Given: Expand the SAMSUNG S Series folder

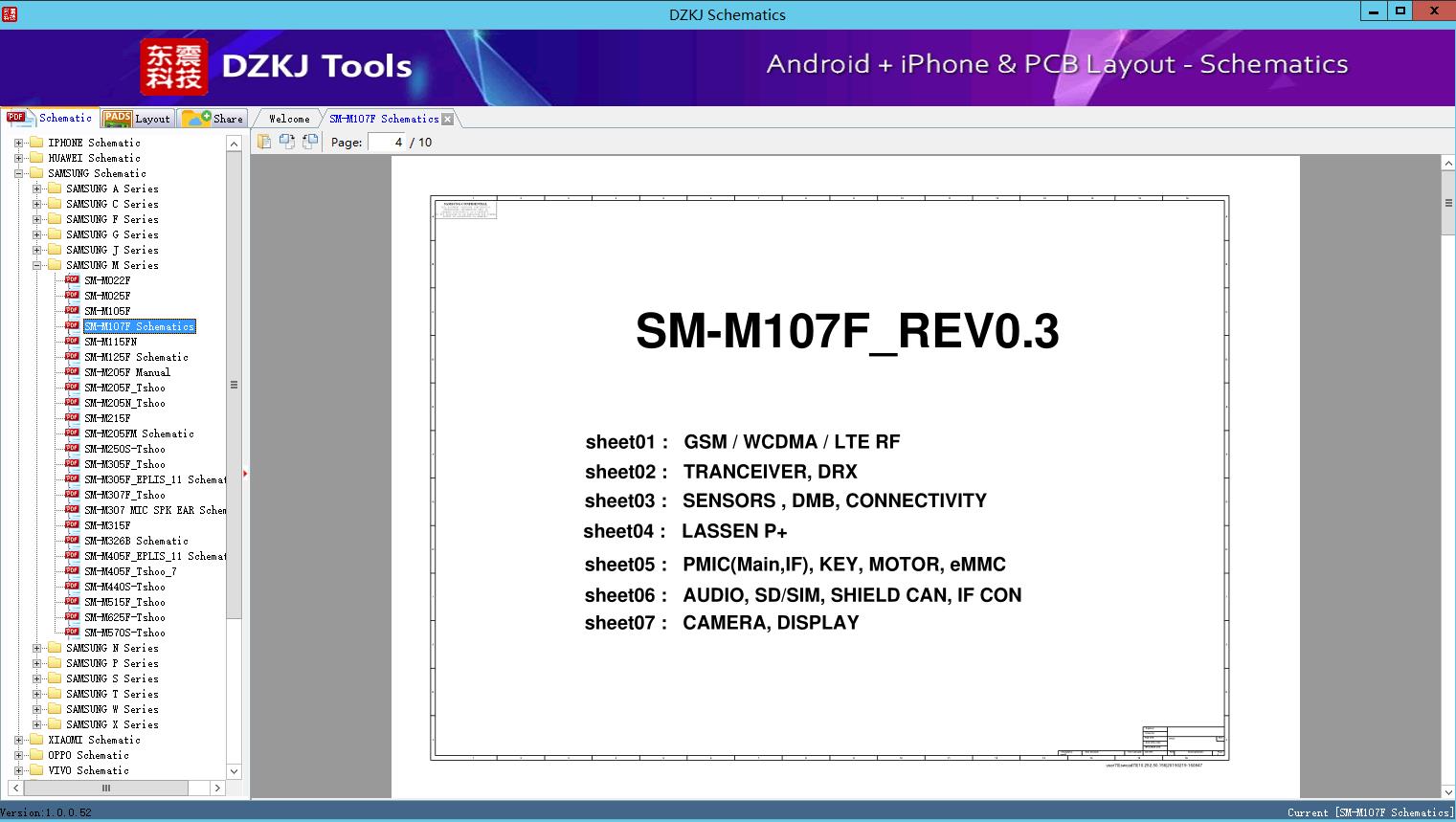Looking at the screenshot, I should click(36, 678).
